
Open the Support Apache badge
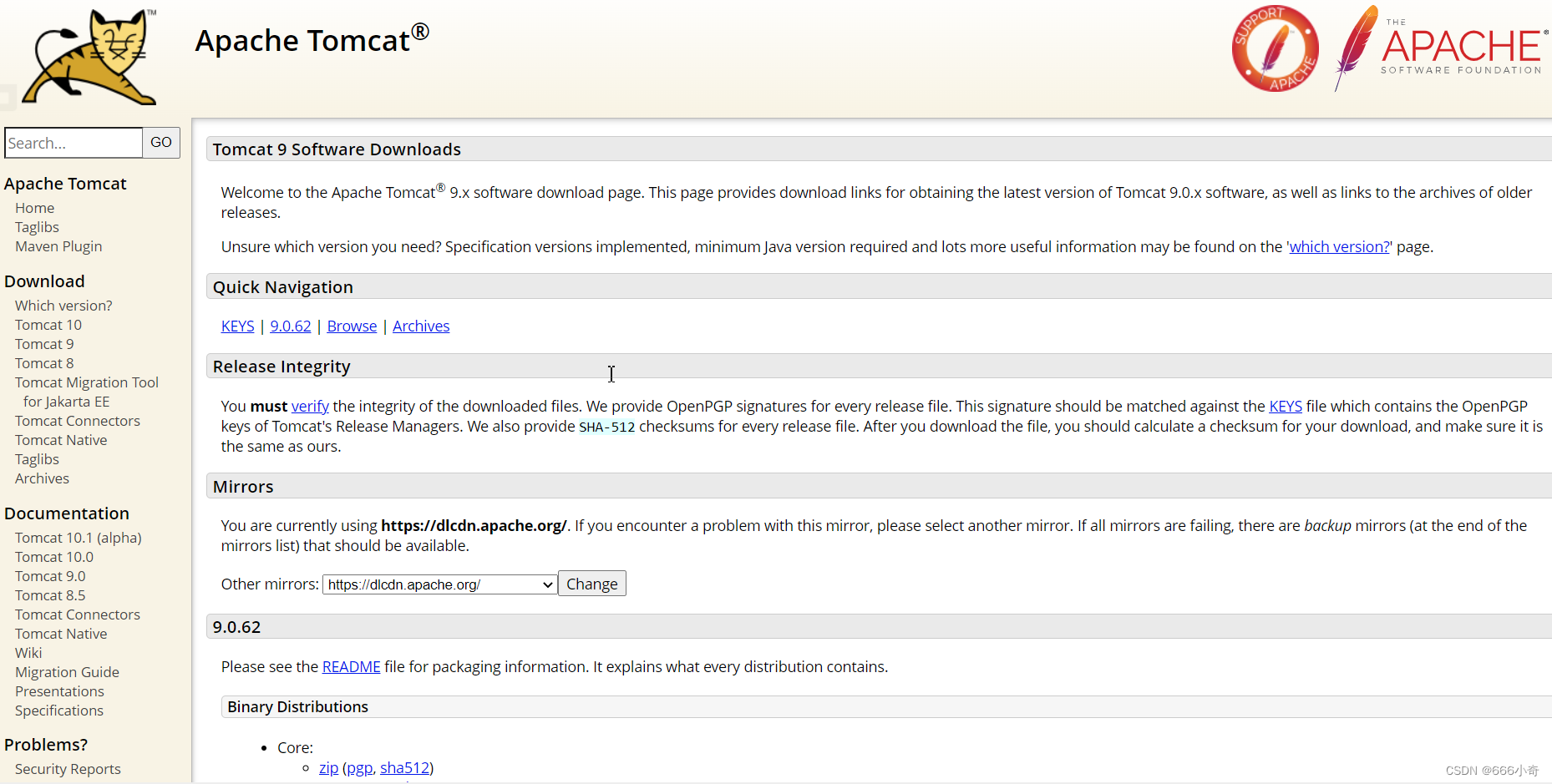tap(1275, 48)
